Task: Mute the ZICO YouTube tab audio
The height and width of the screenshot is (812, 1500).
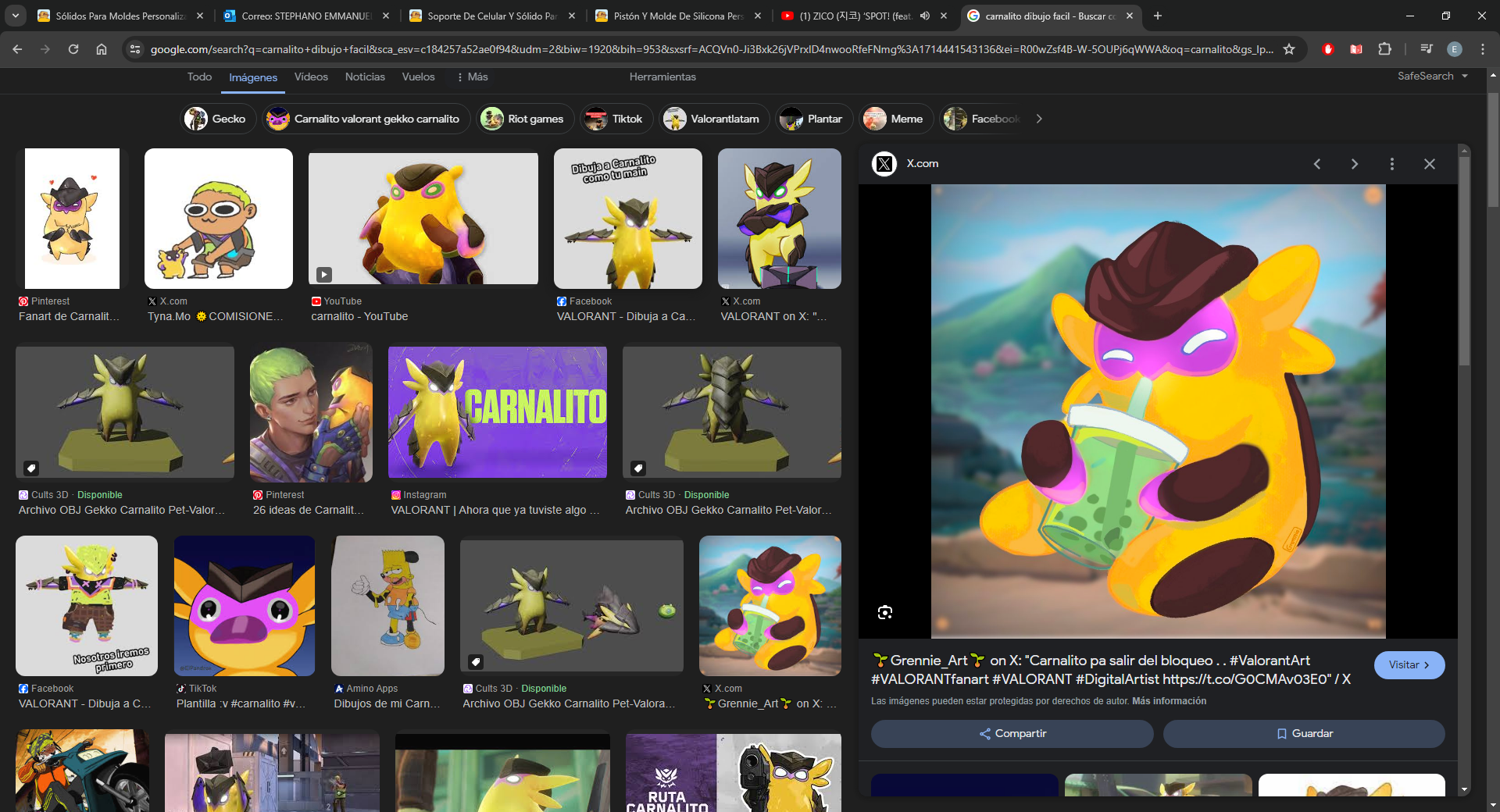Action: pyautogui.click(x=925, y=16)
